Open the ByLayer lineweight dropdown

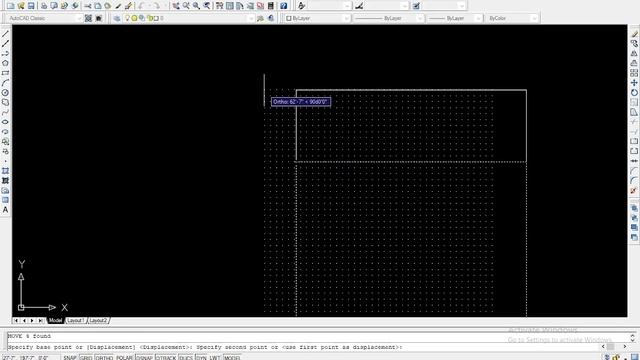[455, 18]
